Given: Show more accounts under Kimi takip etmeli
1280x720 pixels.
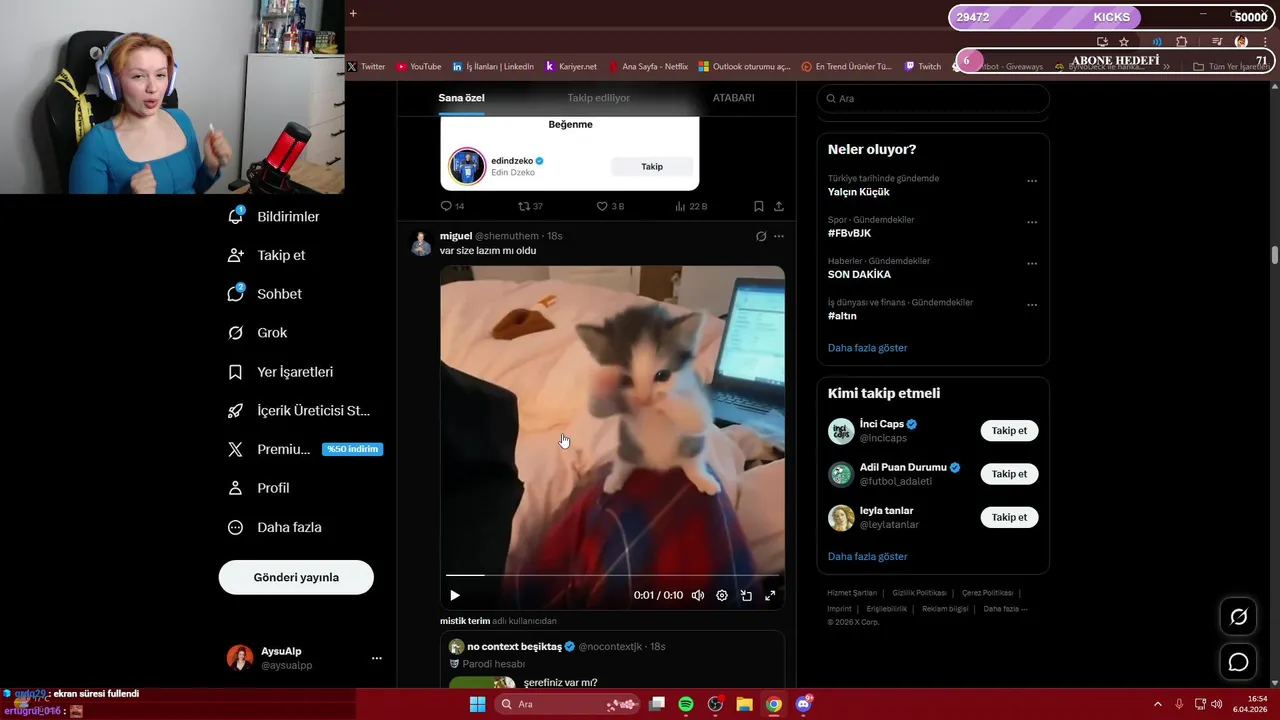Looking at the screenshot, I should click(x=867, y=556).
